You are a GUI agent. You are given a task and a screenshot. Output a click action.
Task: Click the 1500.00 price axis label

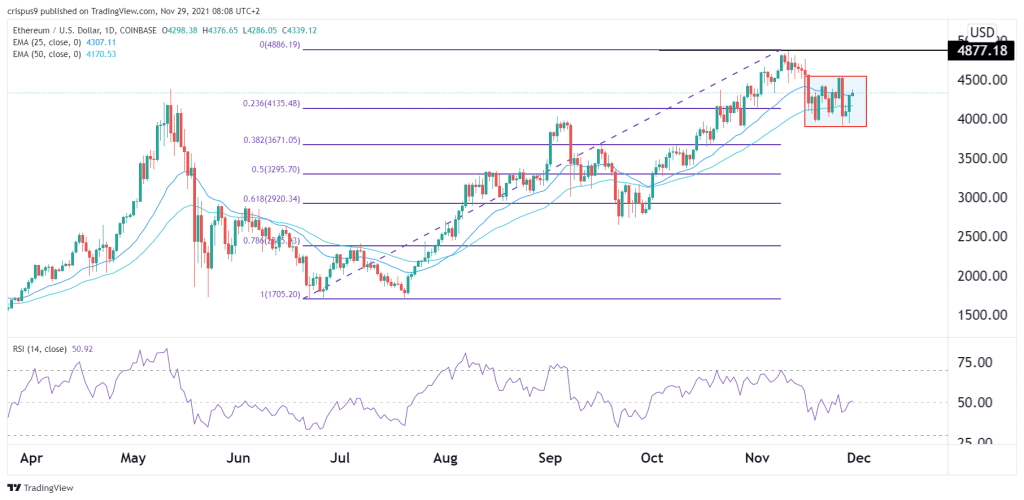(982, 315)
